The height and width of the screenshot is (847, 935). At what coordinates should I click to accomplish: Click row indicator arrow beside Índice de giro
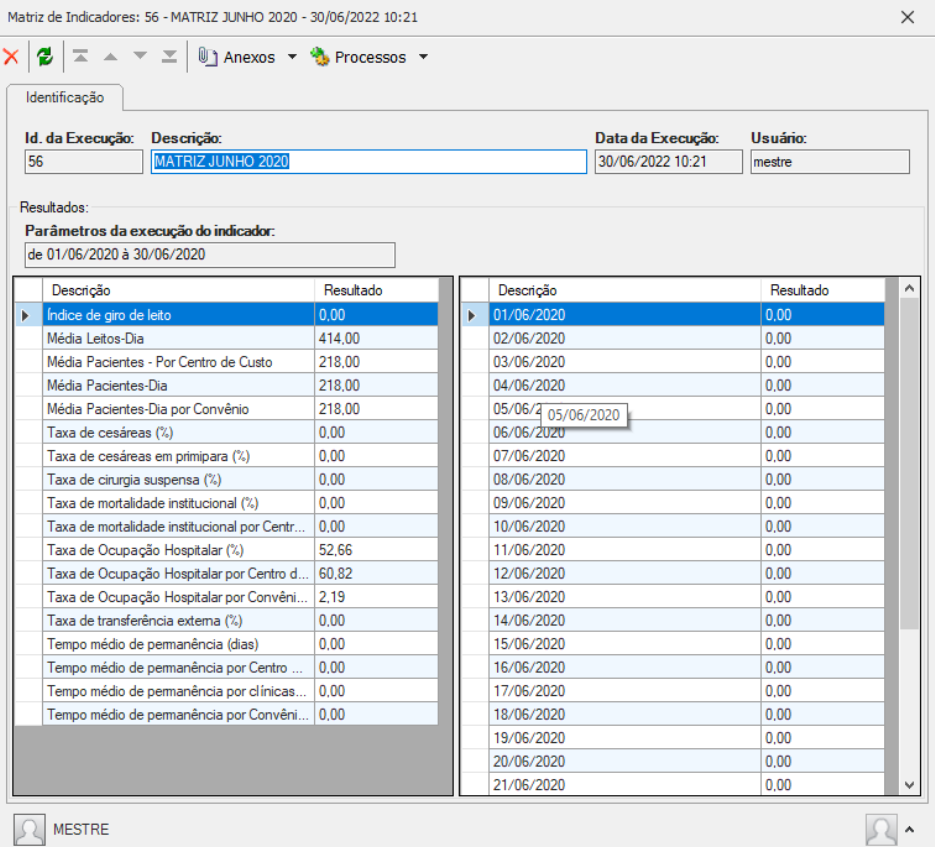26,315
